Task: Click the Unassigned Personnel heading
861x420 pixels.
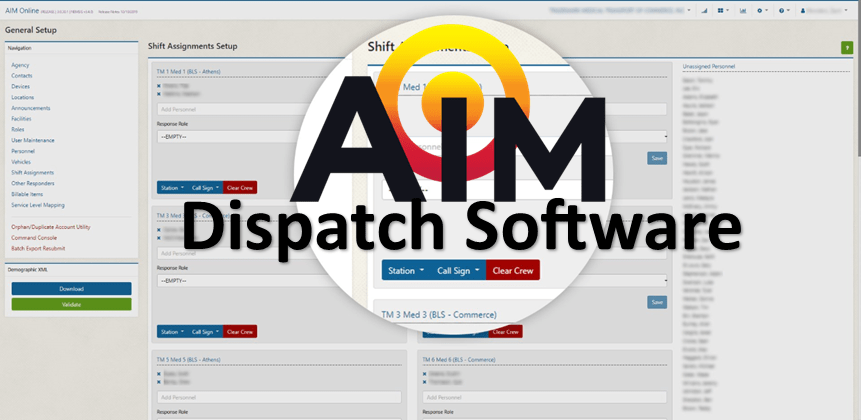Action: (708, 66)
